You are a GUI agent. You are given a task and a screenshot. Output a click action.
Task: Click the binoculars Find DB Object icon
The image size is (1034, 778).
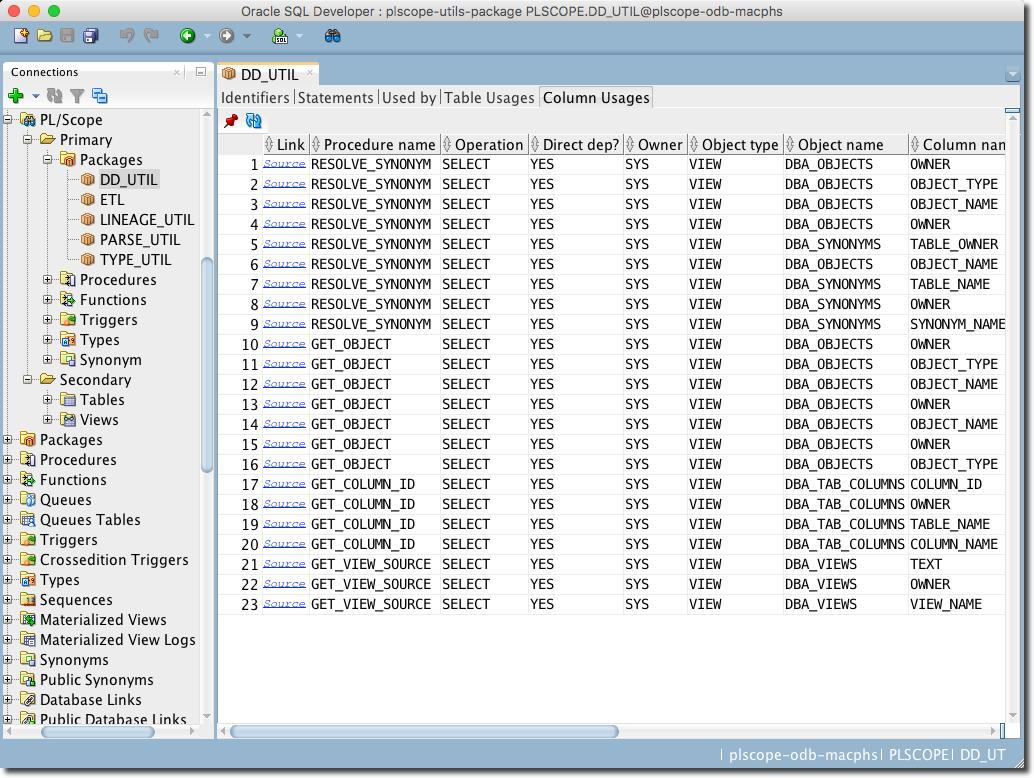[x=332, y=36]
